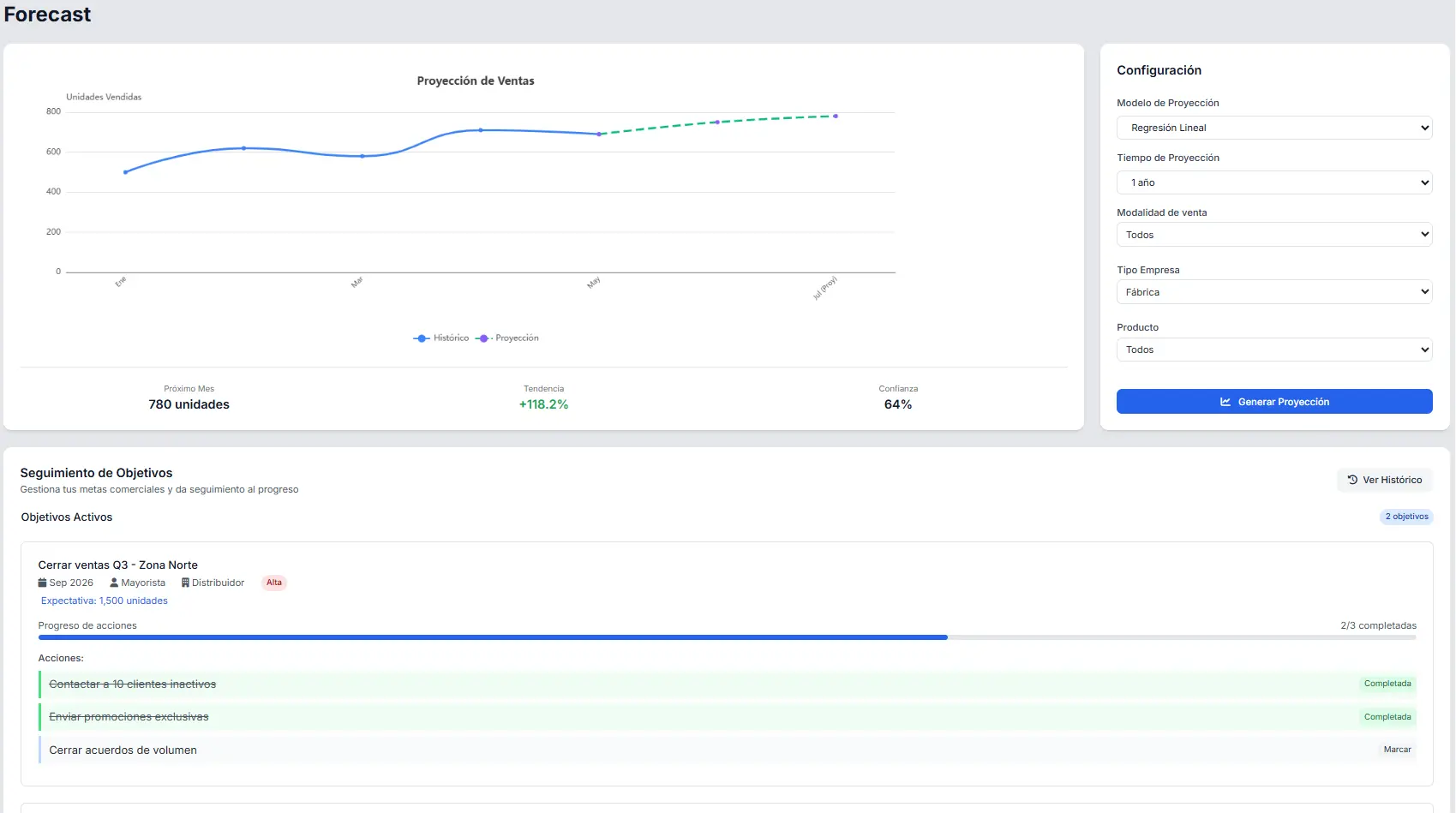Open the Modalidad de venta dropdown
This screenshot has width=1456, height=813.
pos(1273,235)
